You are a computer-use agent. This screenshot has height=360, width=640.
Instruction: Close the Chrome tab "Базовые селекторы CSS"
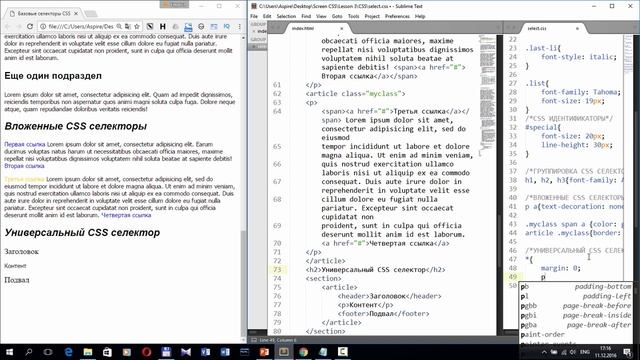pos(76,13)
